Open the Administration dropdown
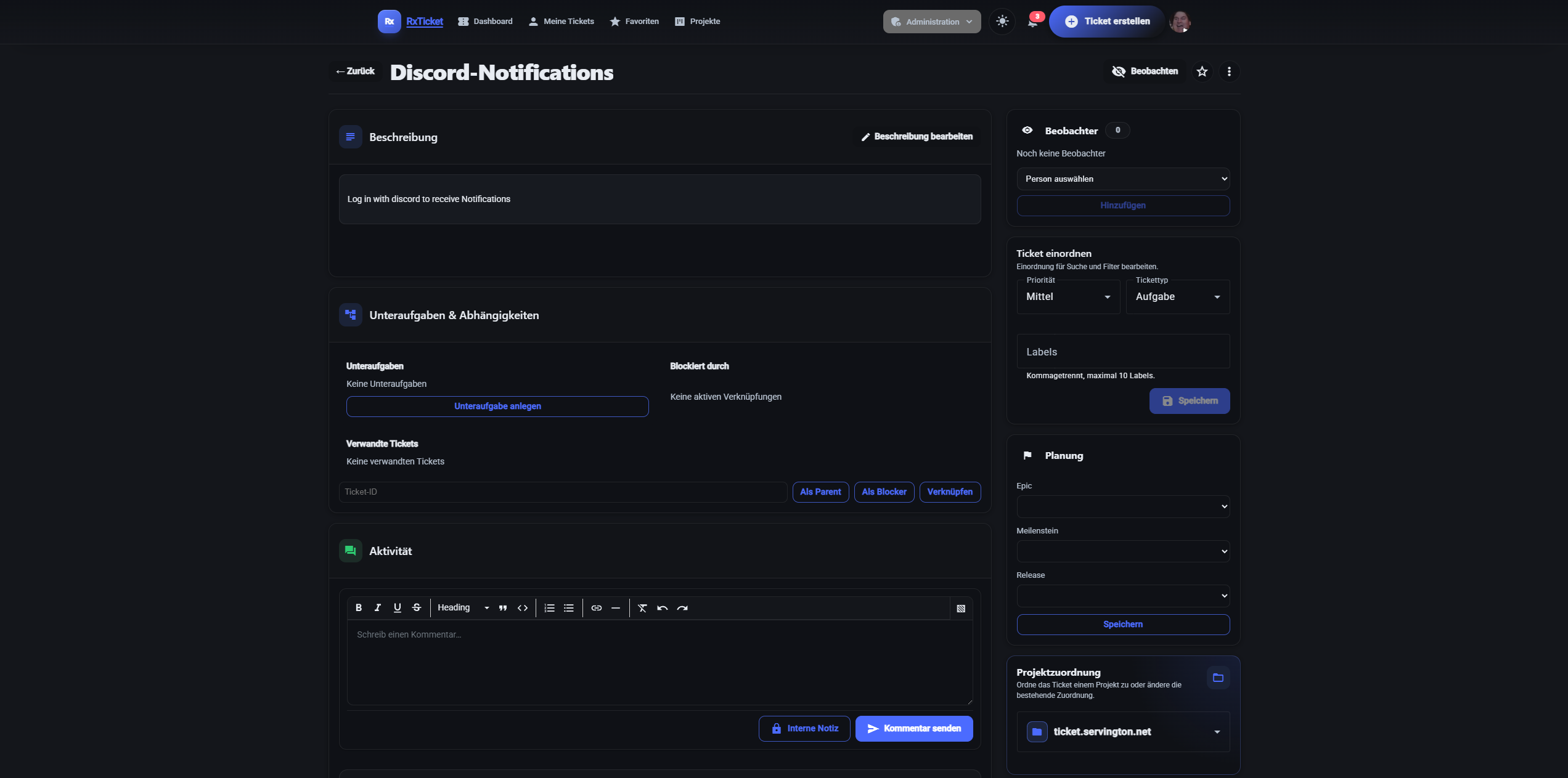Screen dimensions: 1568x778 pos(932,22)
